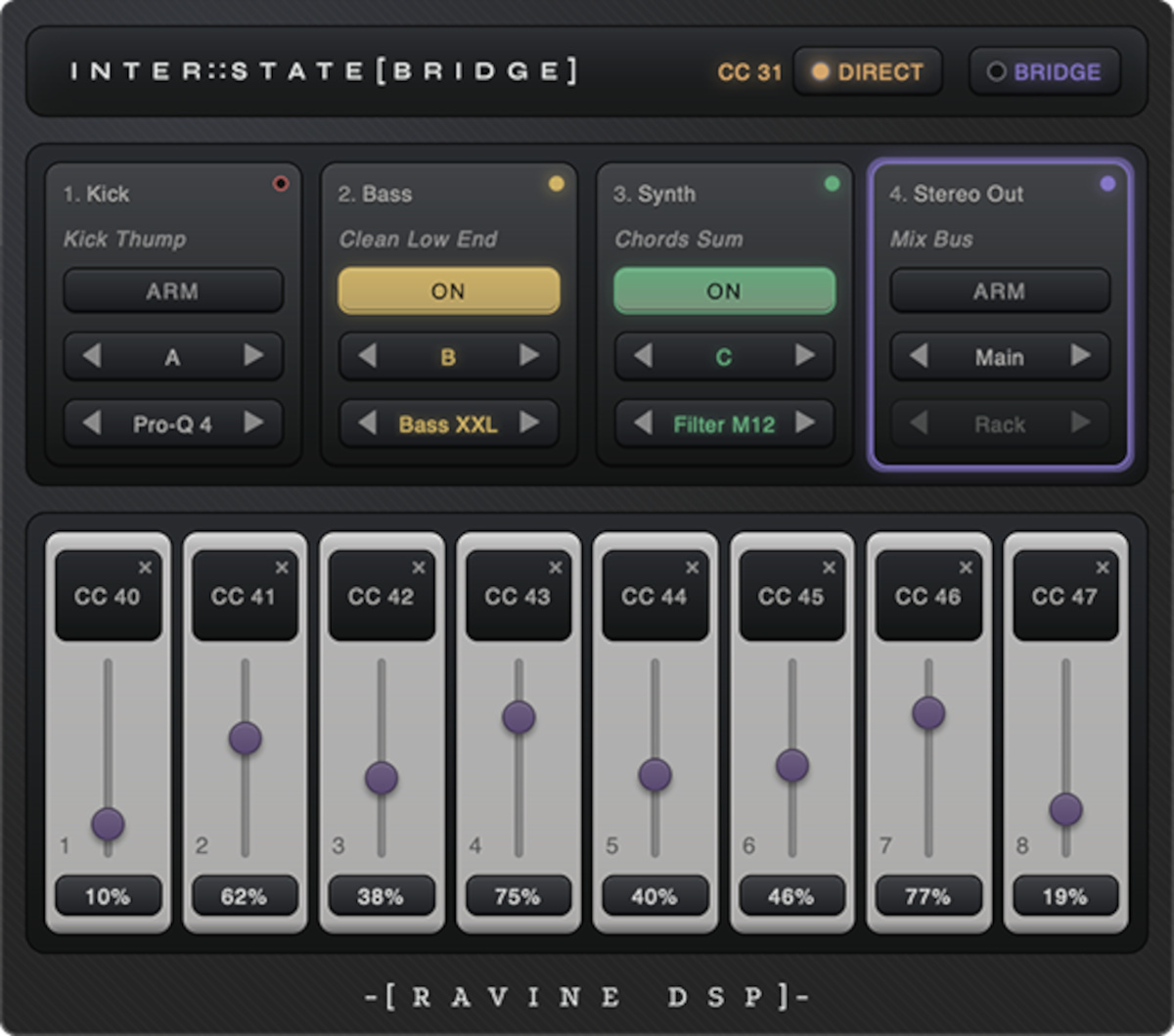Click the CC 41 assignment box

[245, 596]
